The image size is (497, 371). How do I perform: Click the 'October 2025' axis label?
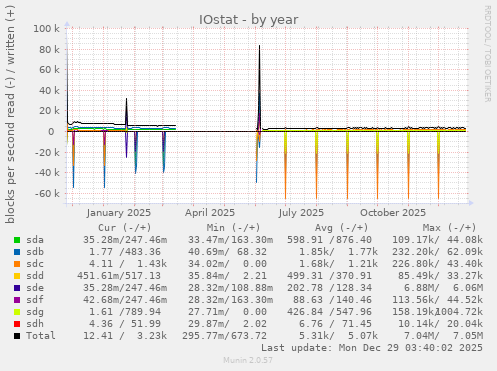393,213
